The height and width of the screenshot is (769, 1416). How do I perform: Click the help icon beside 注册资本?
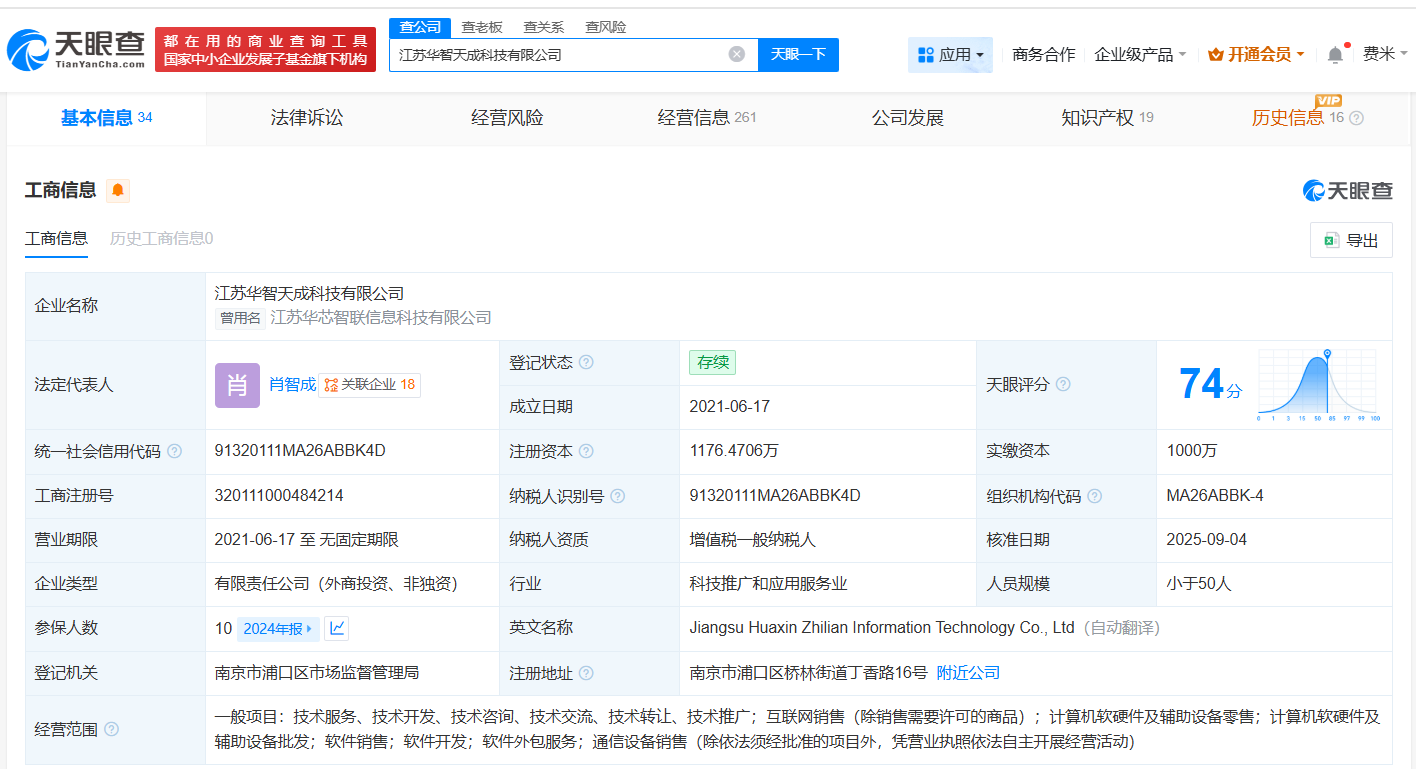coord(586,451)
